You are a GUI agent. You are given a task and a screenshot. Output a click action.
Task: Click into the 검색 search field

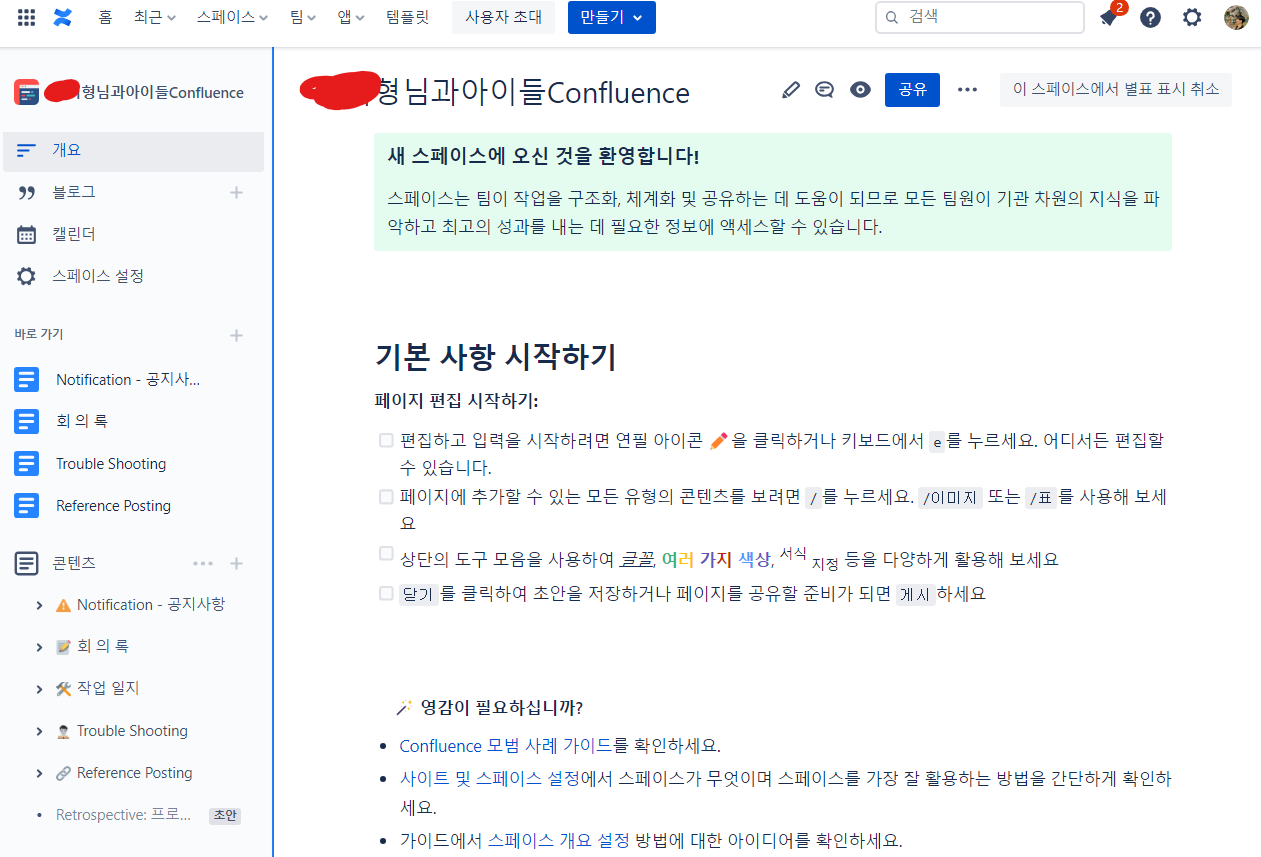tap(980, 17)
